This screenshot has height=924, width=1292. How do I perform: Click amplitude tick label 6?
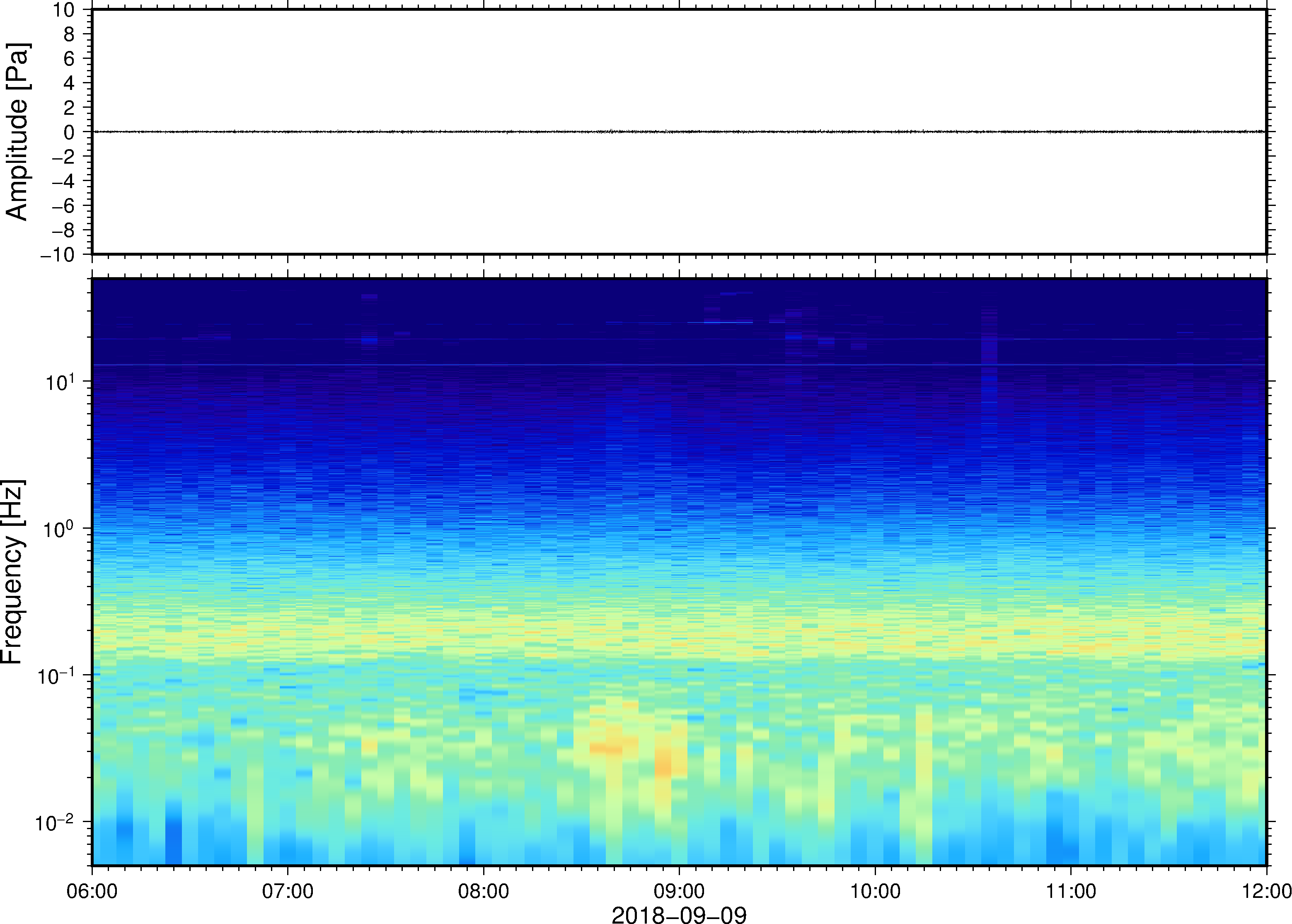[x=70, y=58]
